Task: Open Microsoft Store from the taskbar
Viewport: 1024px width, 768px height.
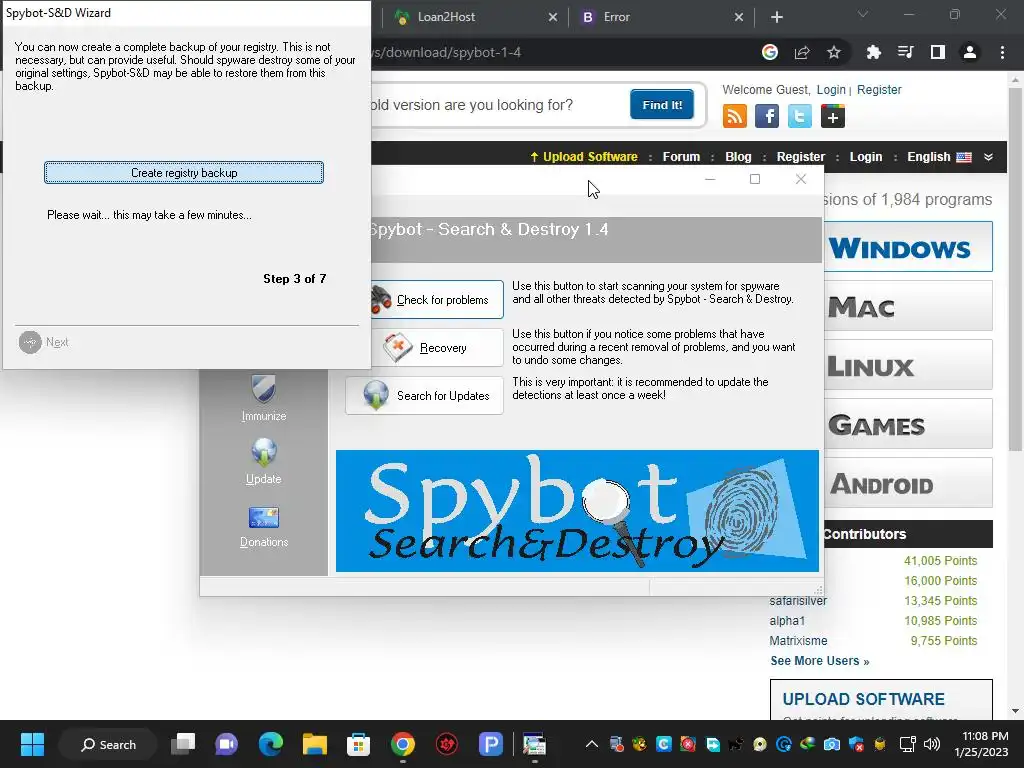Action: 358,744
